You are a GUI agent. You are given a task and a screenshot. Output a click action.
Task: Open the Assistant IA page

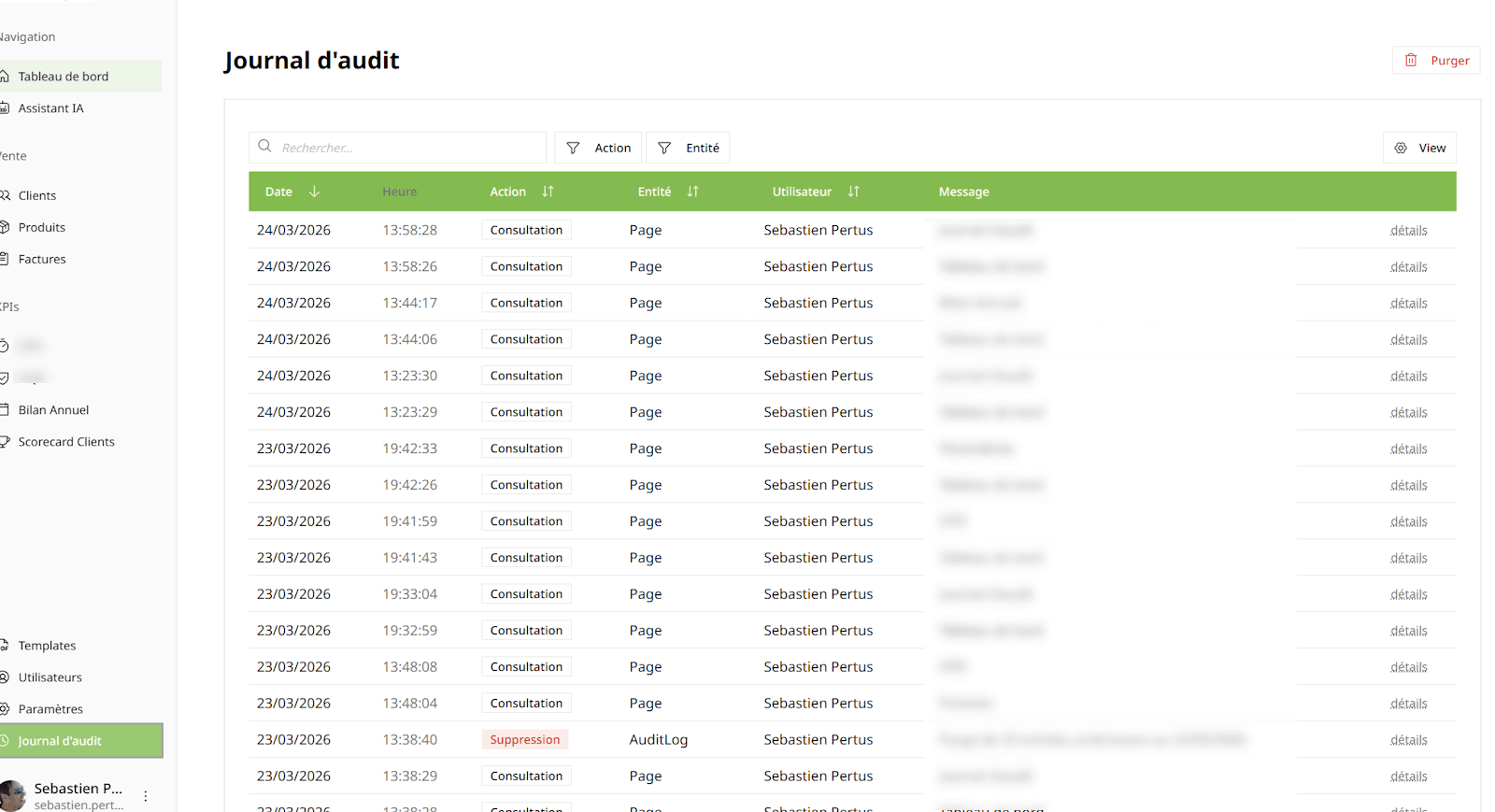(51, 108)
